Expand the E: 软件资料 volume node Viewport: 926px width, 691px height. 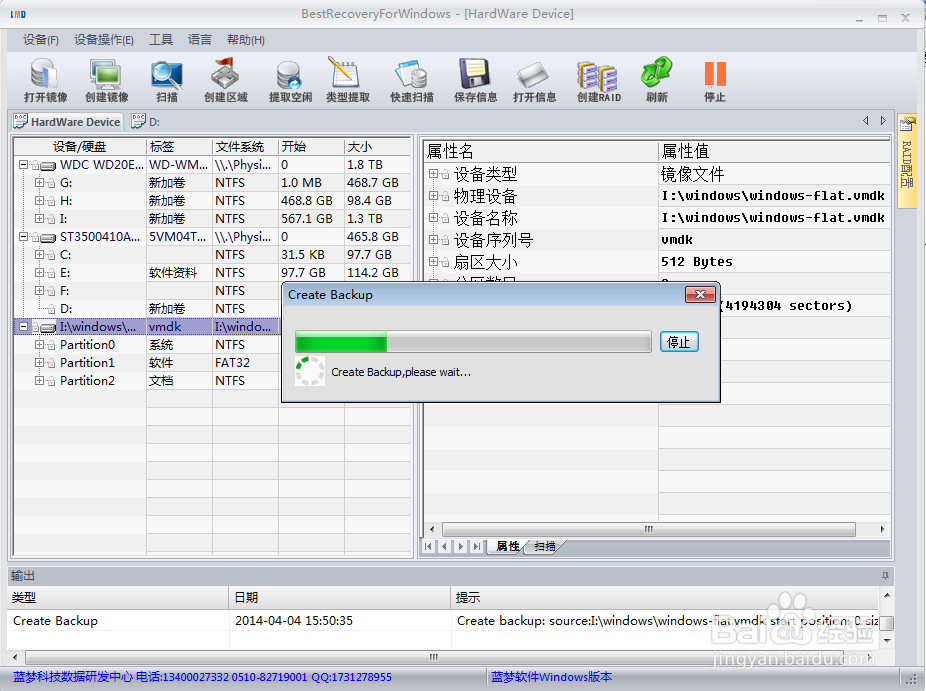tap(39, 273)
